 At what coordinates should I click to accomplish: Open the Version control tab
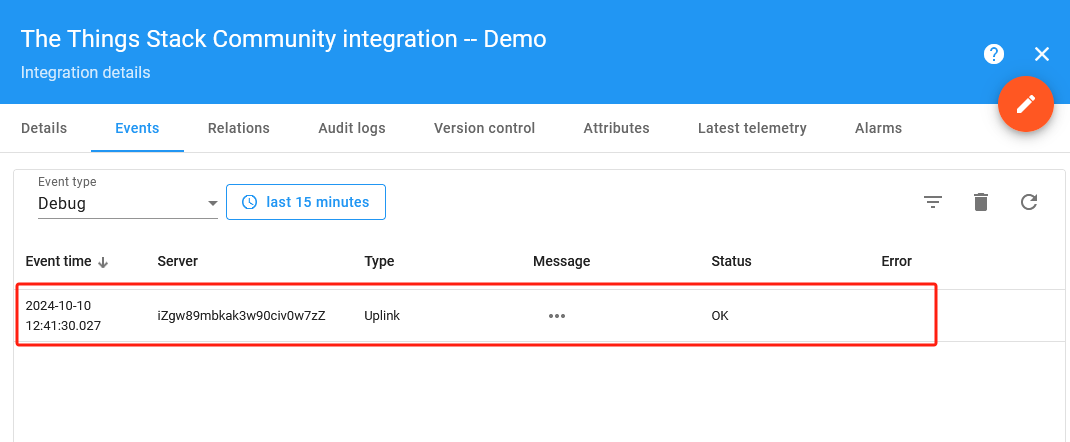pyautogui.click(x=484, y=128)
